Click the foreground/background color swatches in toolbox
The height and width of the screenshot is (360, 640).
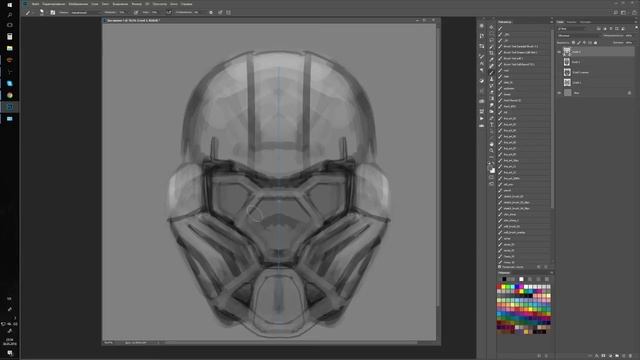click(x=491, y=169)
